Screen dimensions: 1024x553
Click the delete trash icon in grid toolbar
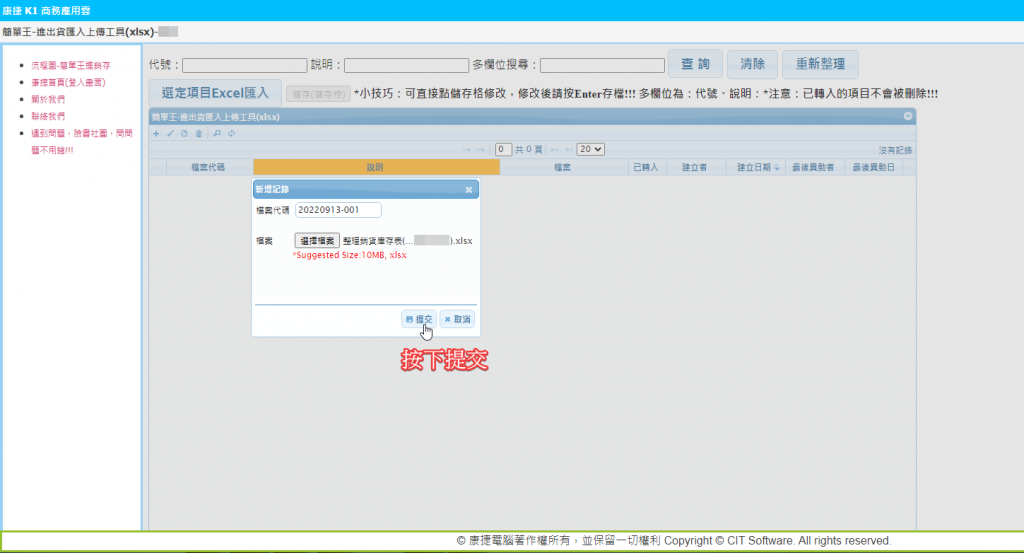click(198, 133)
